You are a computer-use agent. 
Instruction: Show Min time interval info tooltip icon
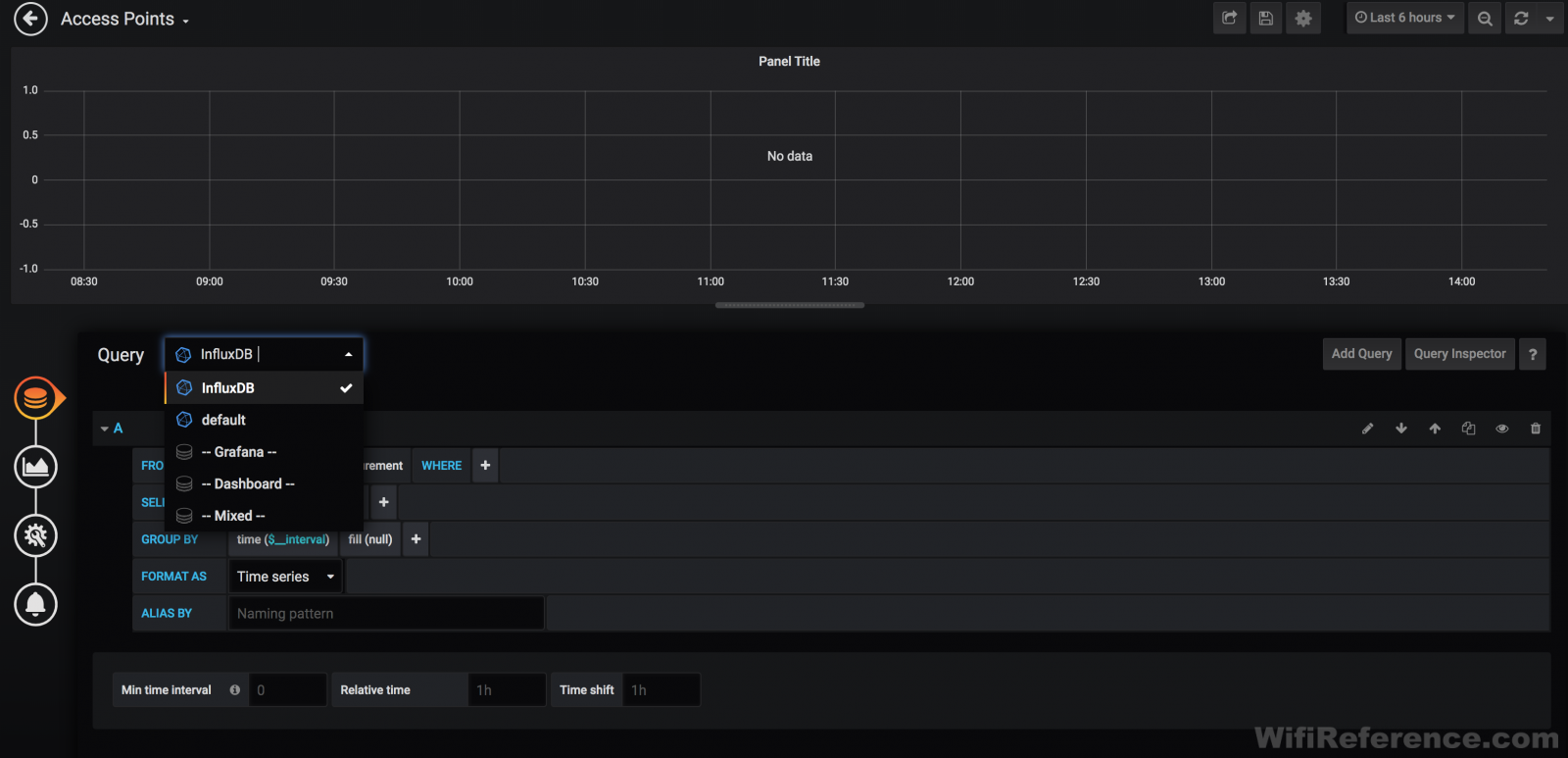[234, 690]
